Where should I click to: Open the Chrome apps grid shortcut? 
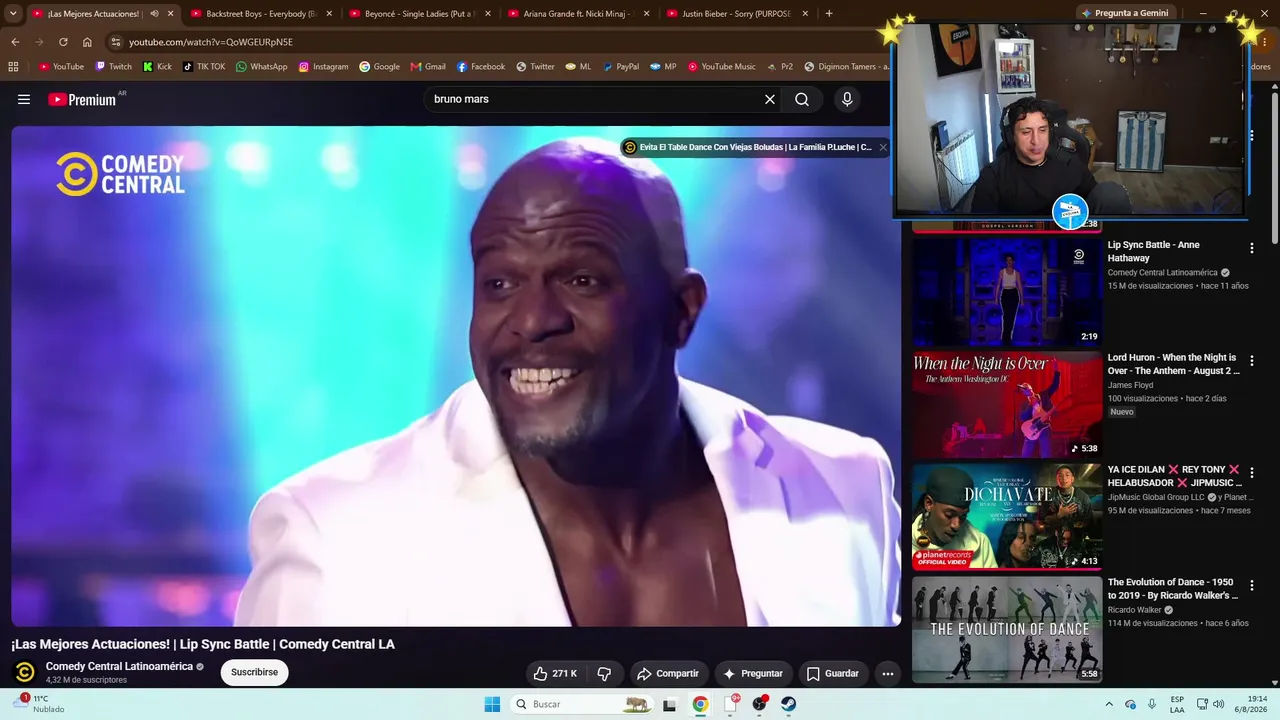pyautogui.click(x=13, y=67)
